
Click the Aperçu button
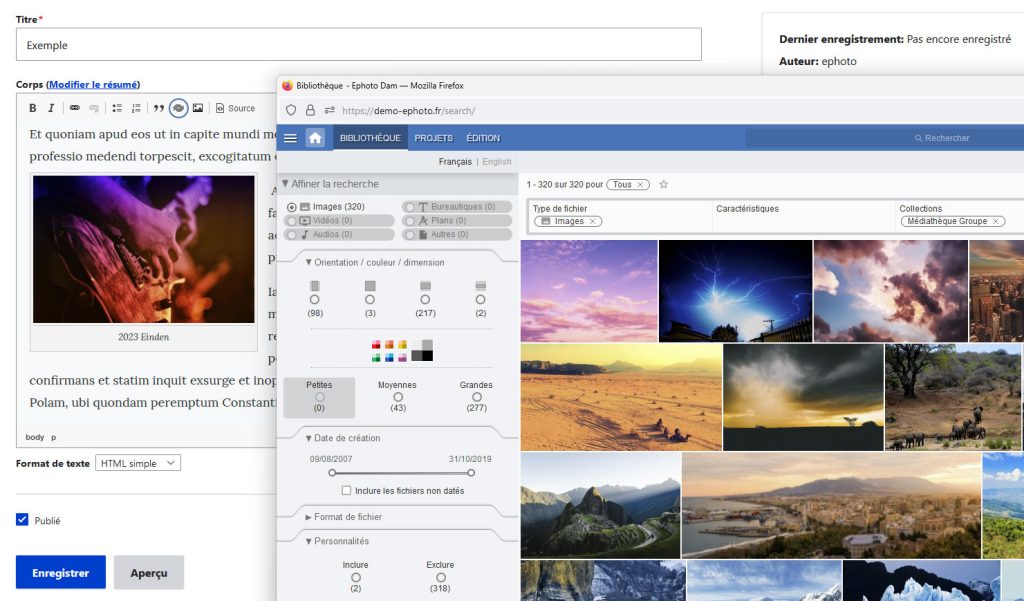[x=149, y=572]
